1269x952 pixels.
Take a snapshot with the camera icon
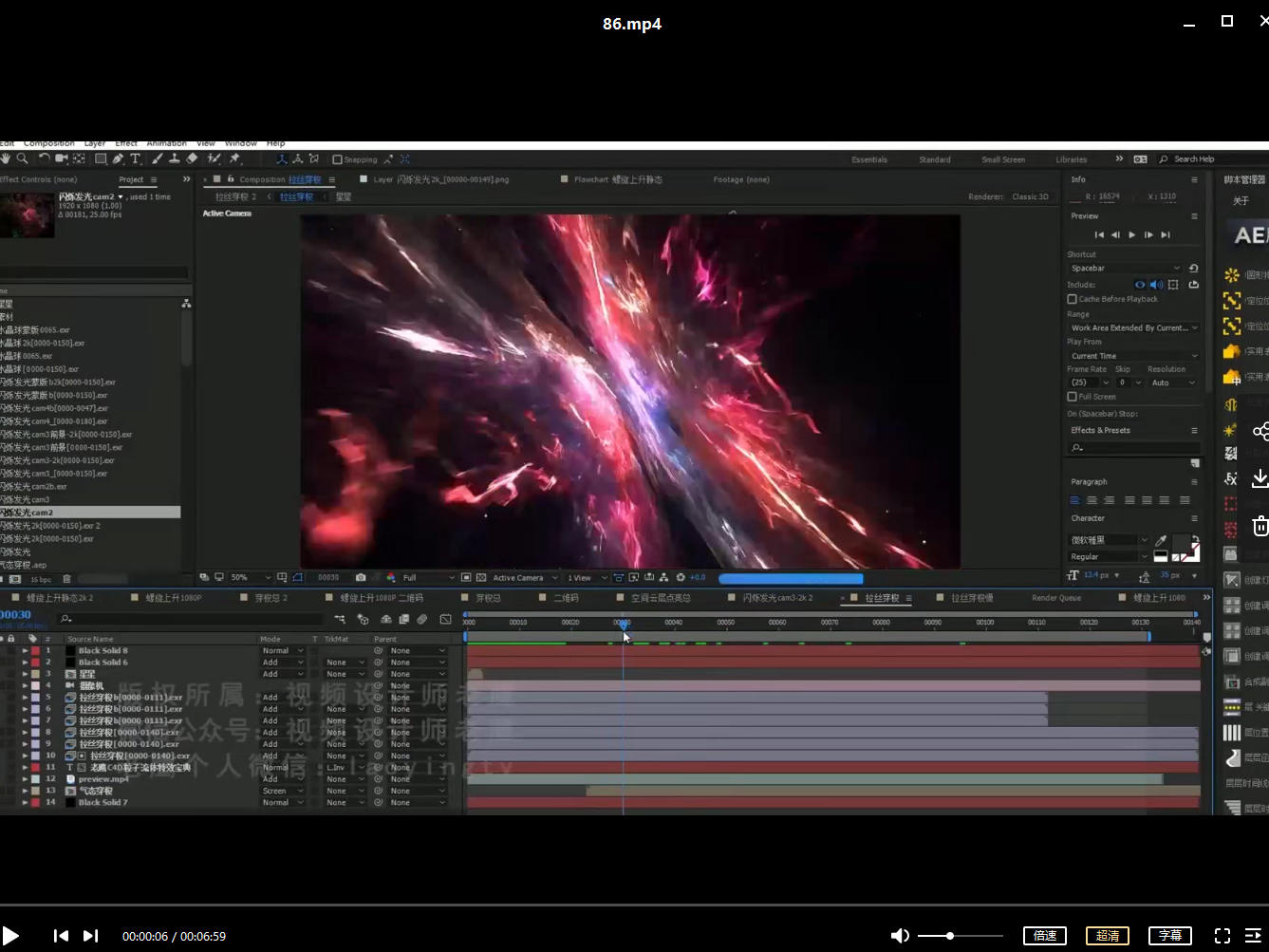tap(361, 577)
